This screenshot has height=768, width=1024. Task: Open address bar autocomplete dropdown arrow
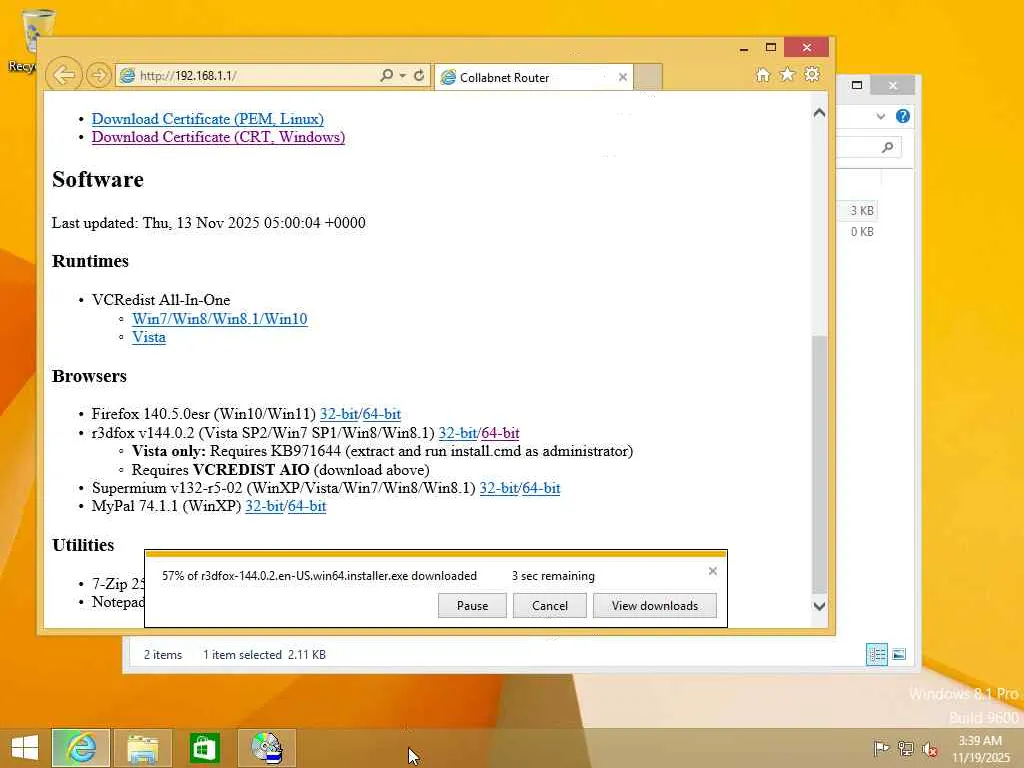point(402,76)
